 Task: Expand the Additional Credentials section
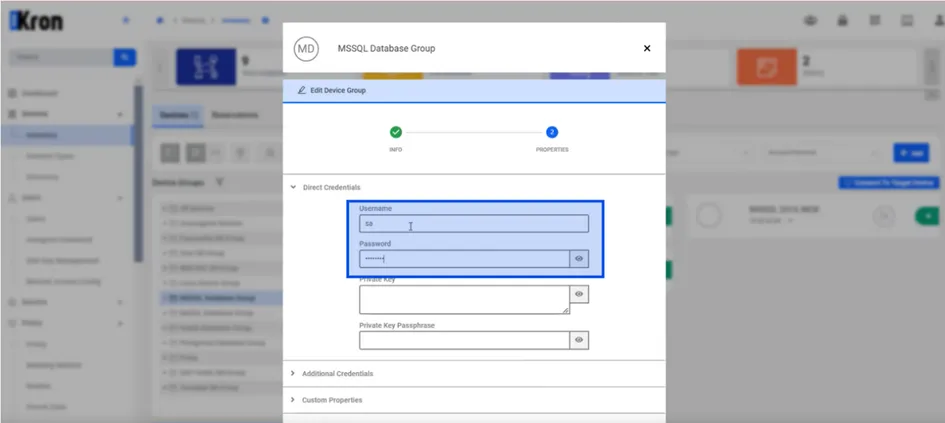click(x=293, y=374)
